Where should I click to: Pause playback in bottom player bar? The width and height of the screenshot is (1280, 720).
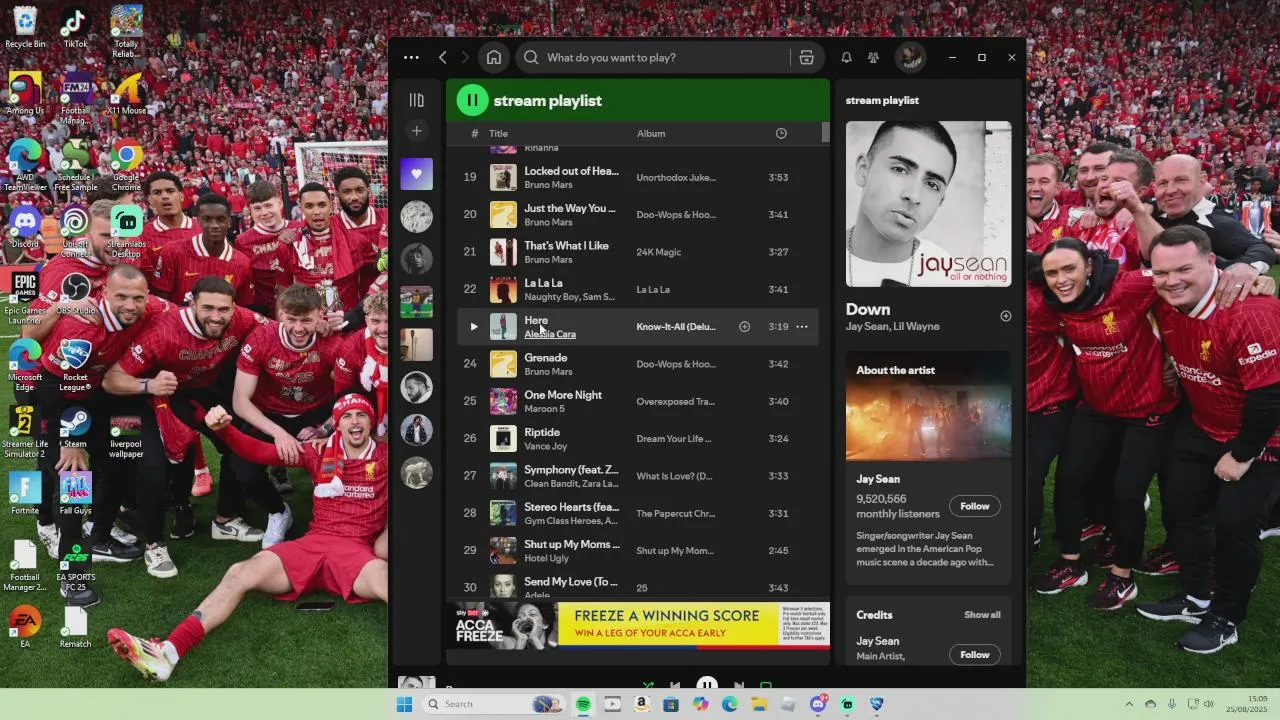[706, 684]
